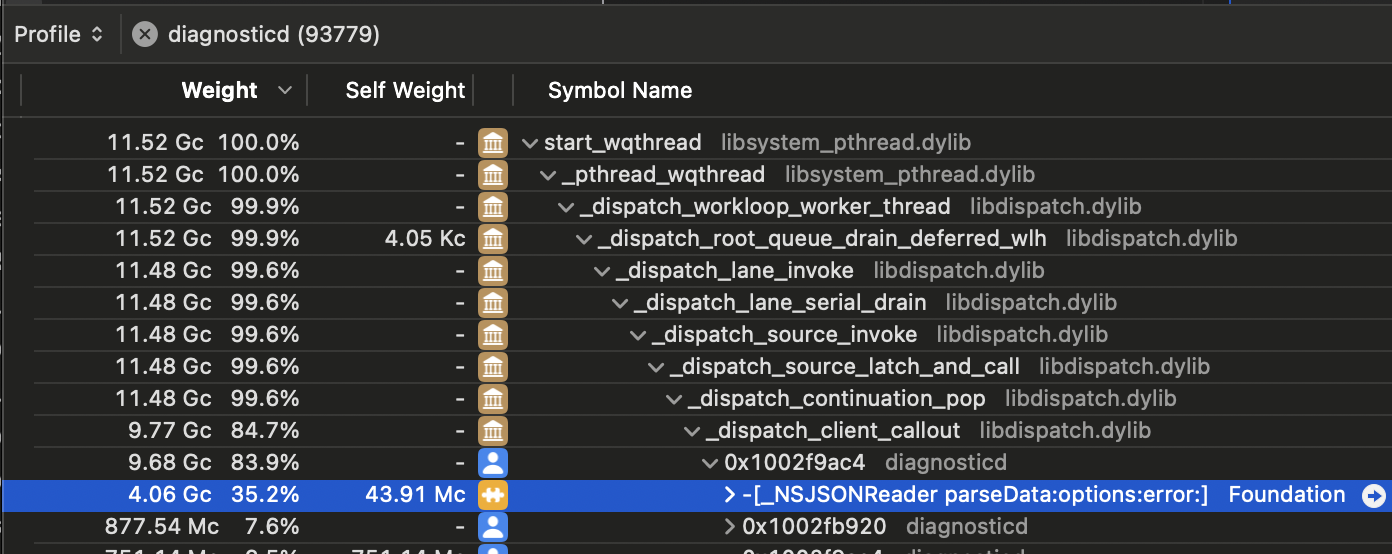Collapse the _dispatch_workloop_worker_thread row
The width and height of the screenshot is (1392, 554).
pyautogui.click(x=566, y=207)
